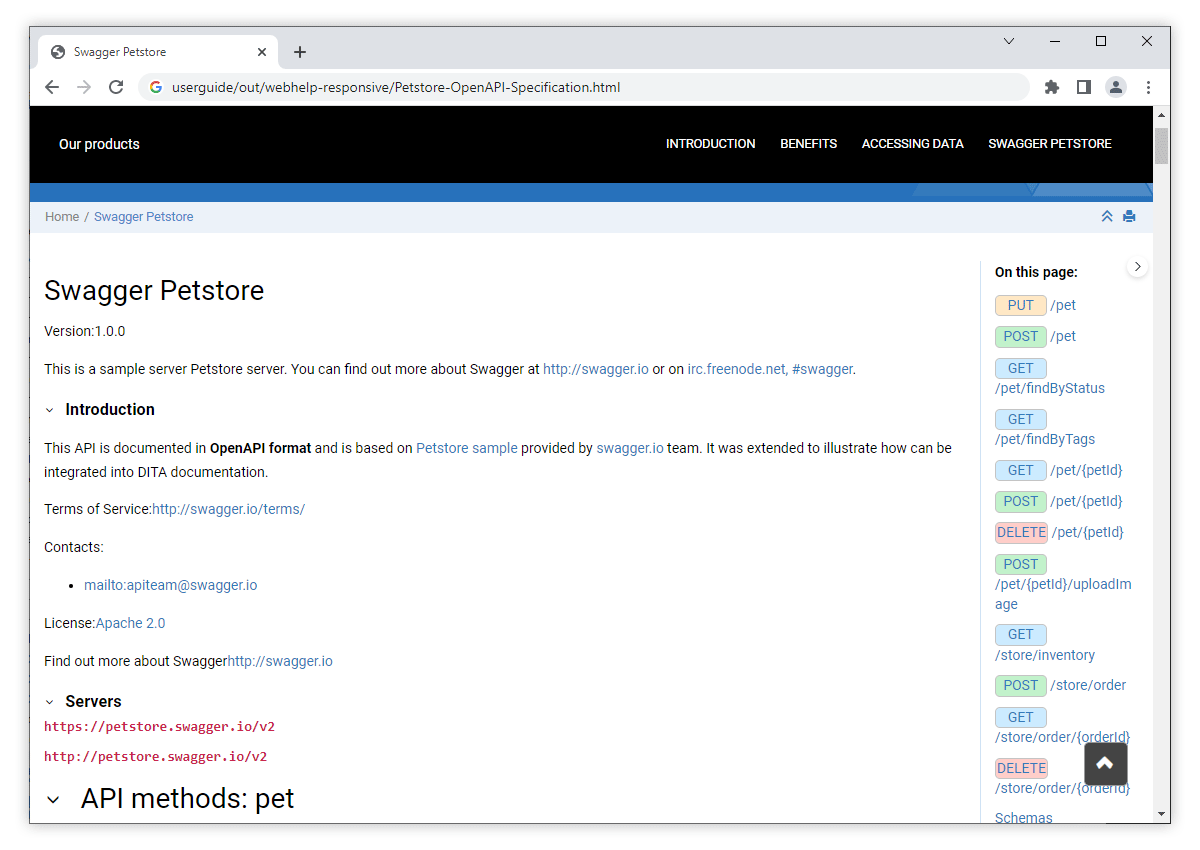The image size is (1200, 850).
Task: Go to GET /store/order/{orderId} in outline
Action: (x=1063, y=727)
